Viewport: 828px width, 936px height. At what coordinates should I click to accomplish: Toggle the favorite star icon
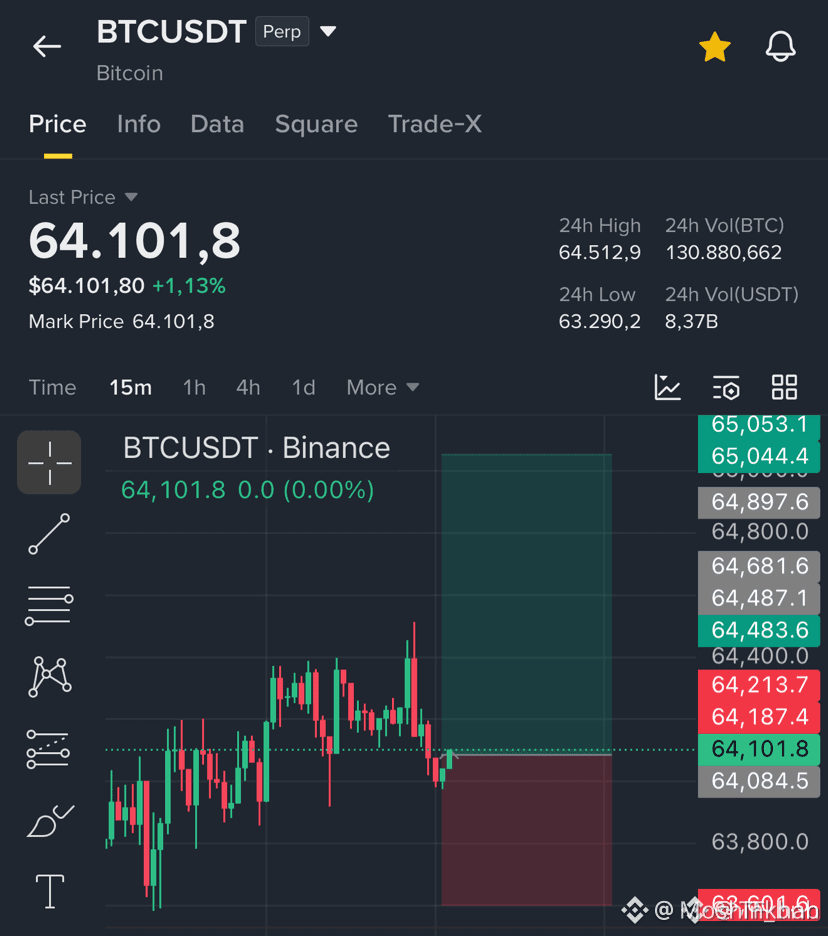tap(715, 47)
